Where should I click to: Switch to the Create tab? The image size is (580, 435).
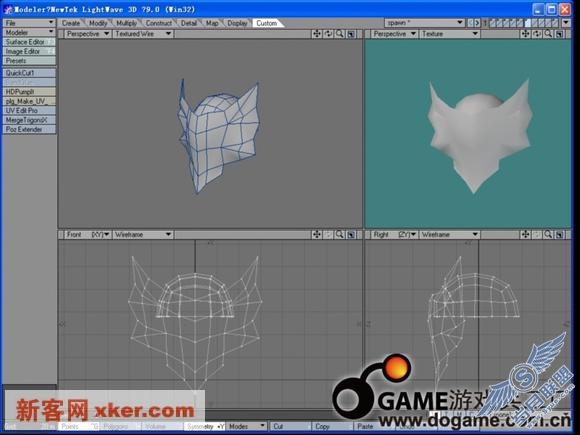coord(71,23)
